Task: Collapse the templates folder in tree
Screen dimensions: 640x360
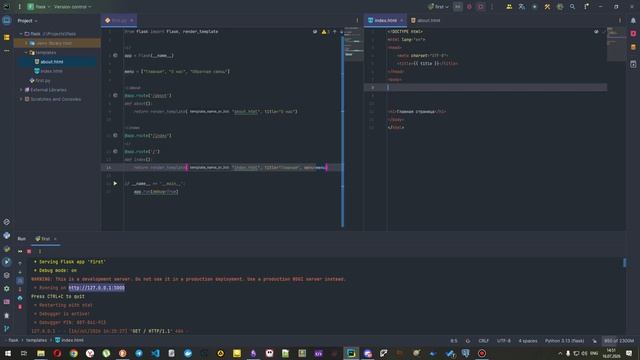Action: click(26, 52)
